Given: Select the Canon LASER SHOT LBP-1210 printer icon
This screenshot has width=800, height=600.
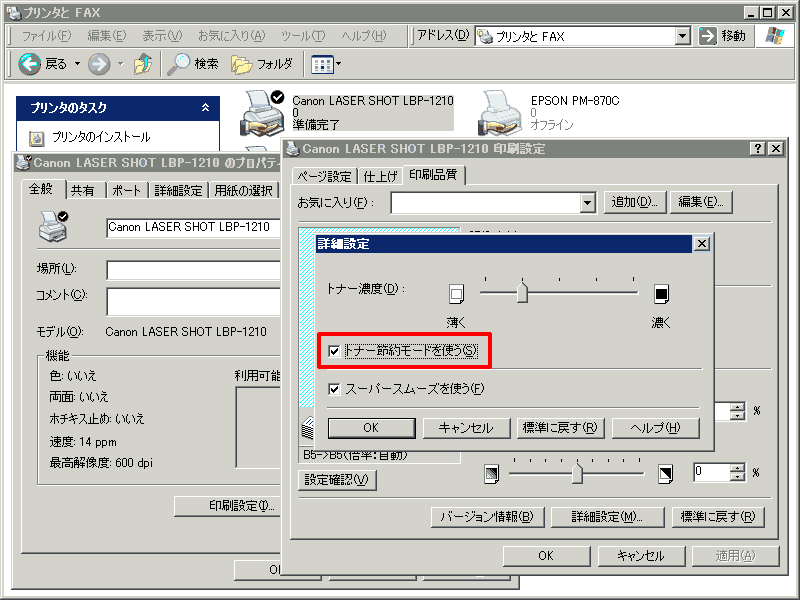Looking at the screenshot, I should pyautogui.click(x=262, y=113).
